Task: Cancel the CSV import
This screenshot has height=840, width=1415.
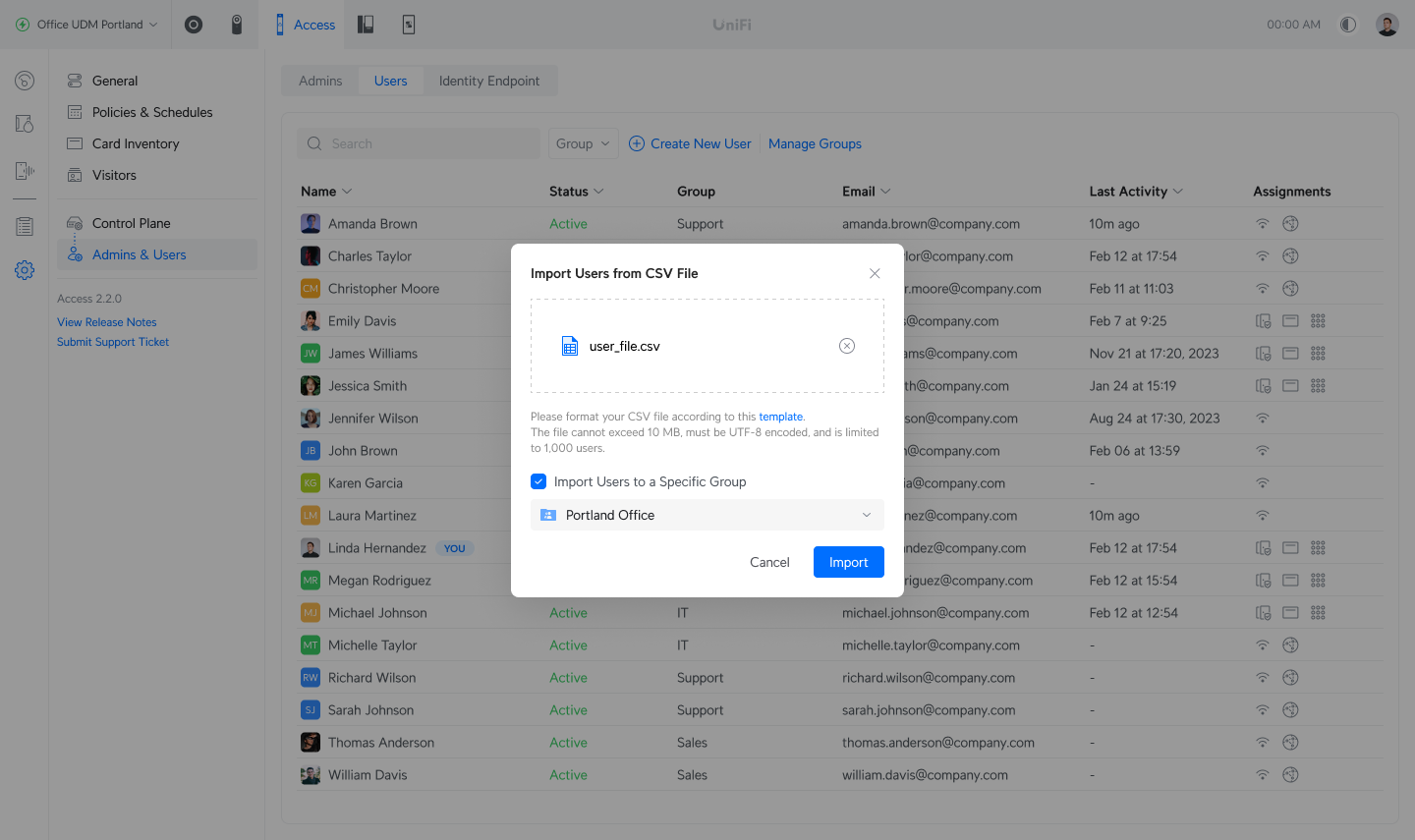Action: pyautogui.click(x=769, y=562)
